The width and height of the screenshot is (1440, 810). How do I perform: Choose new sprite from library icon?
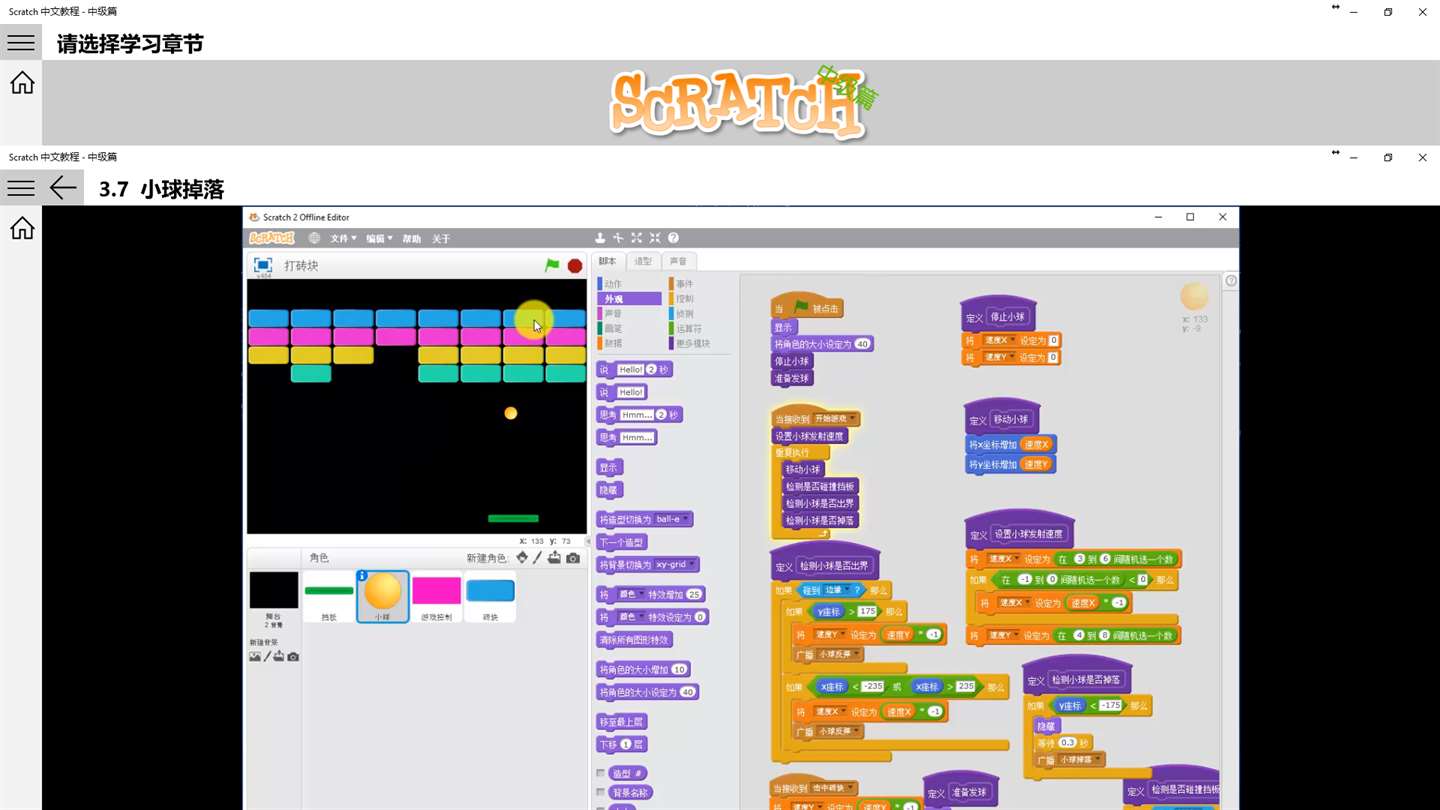(x=522, y=558)
